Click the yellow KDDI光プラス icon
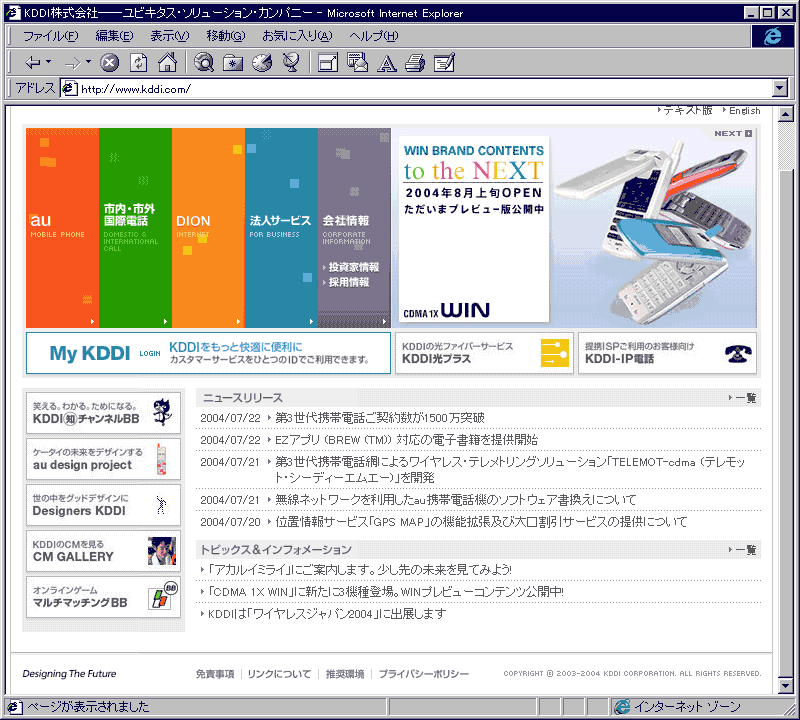800x720 pixels. (x=555, y=353)
